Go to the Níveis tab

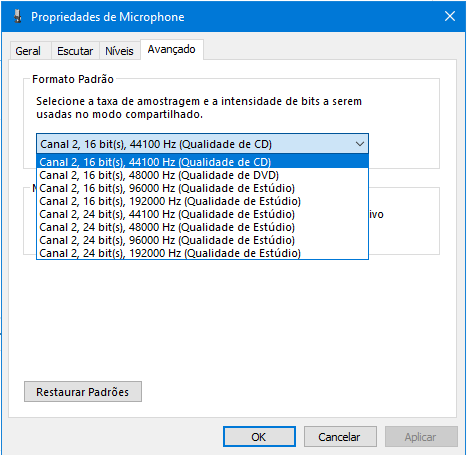[x=119, y=51]
